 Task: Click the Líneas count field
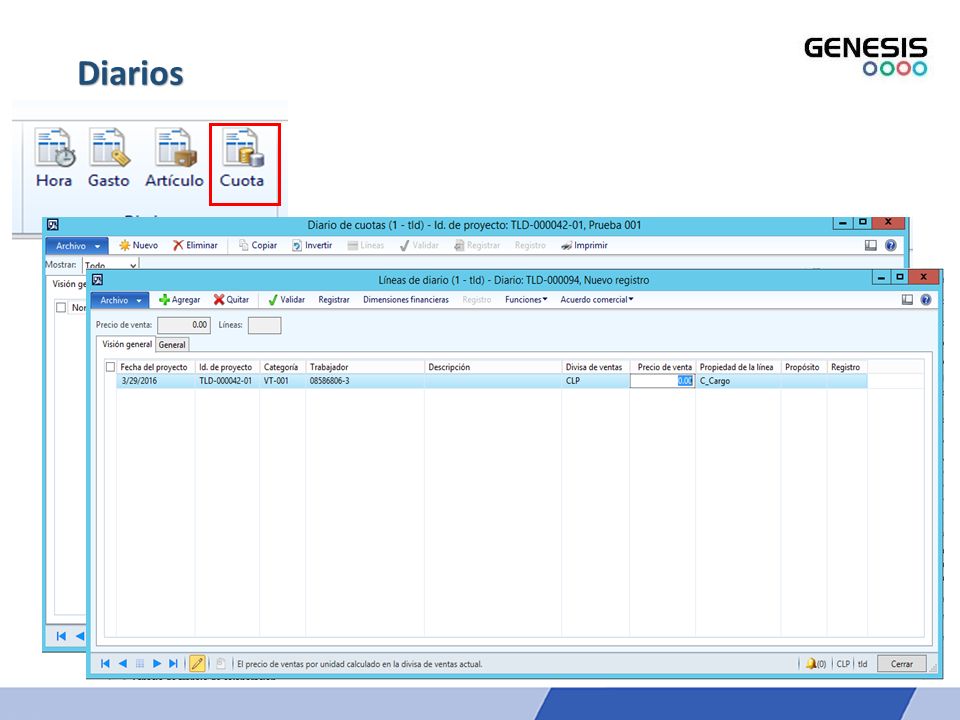pyautogui.click(x=264, y=325)
